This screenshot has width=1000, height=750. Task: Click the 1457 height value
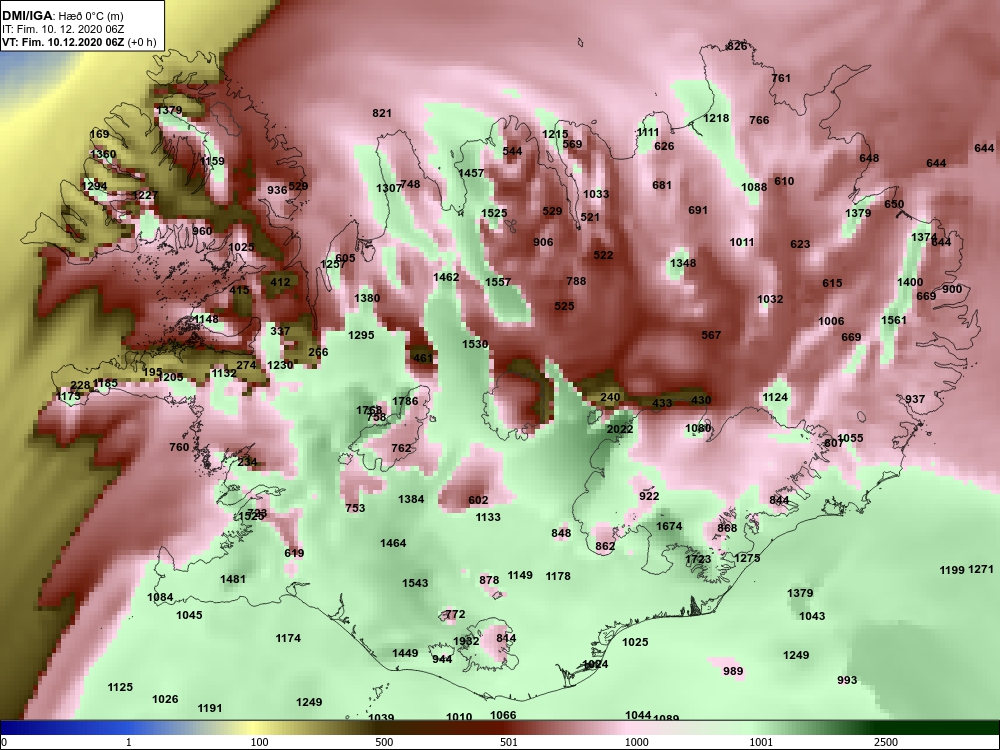tap(471, 173)
